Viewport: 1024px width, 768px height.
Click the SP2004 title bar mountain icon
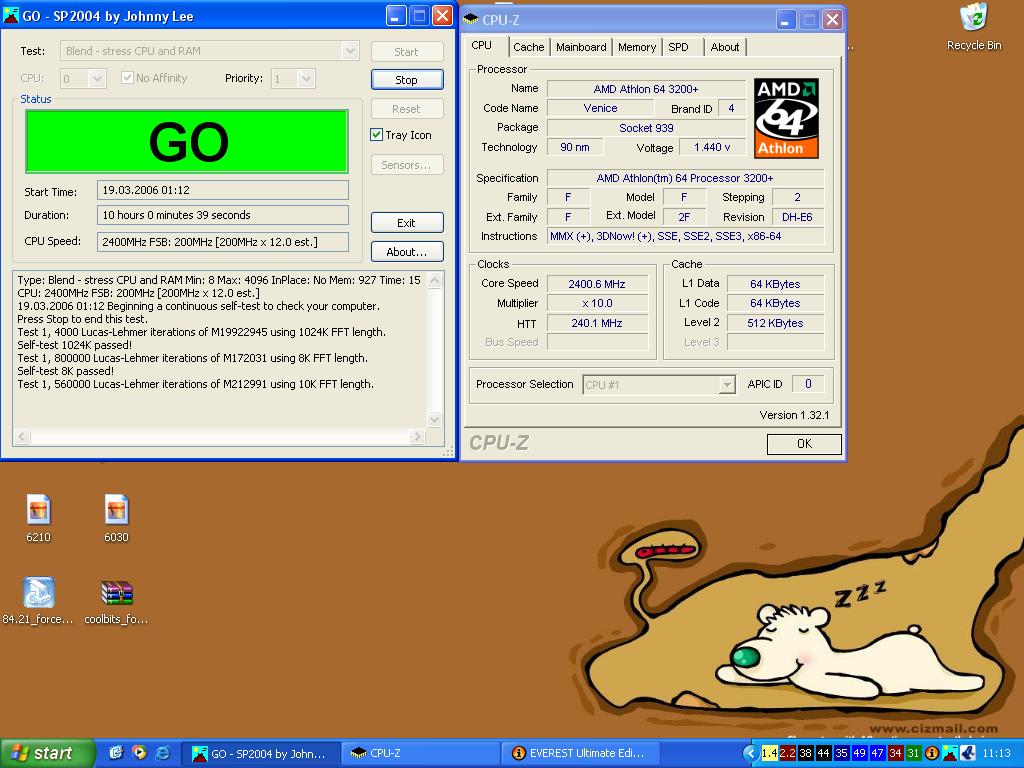click(x=10, y=16)
